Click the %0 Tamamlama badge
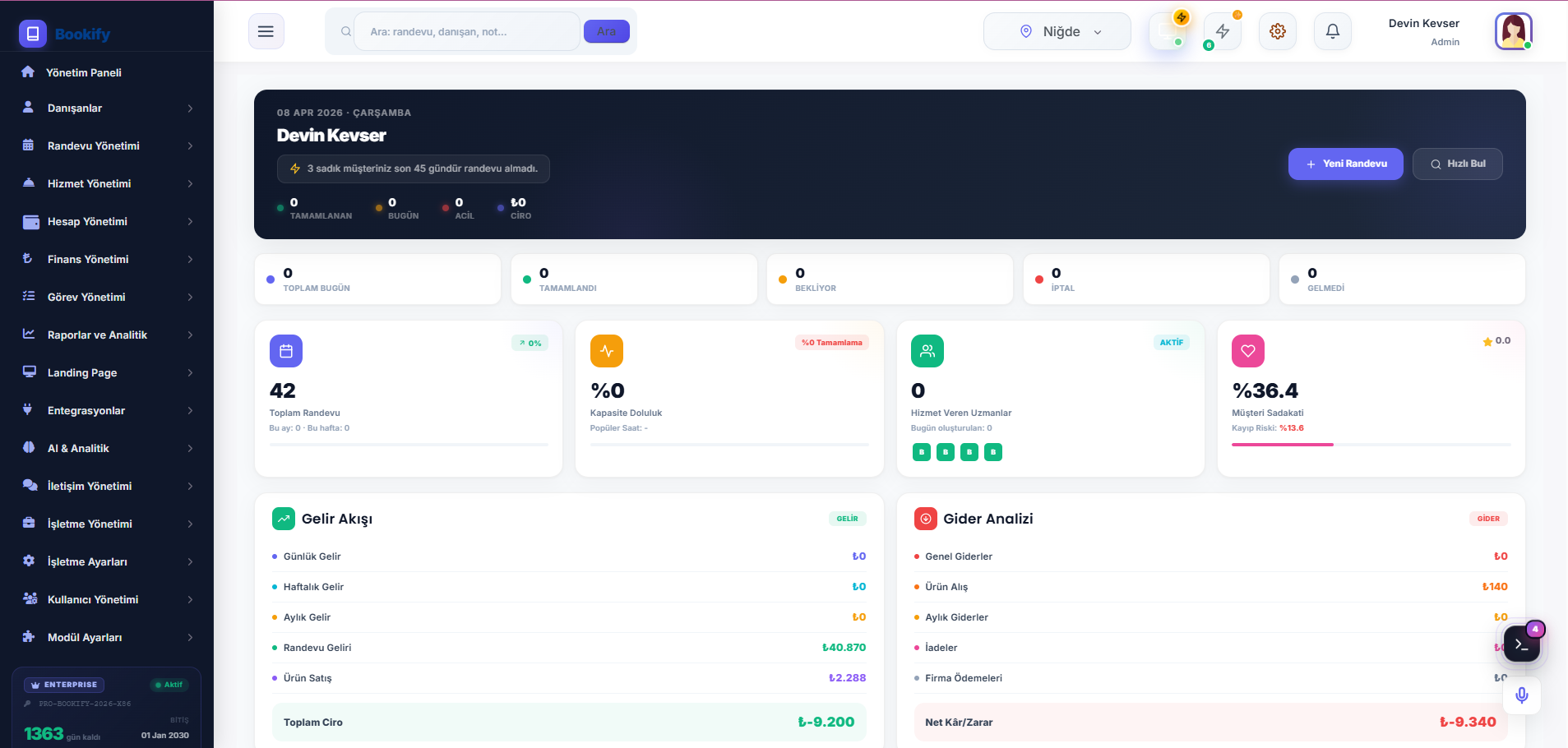Image resolution: width=1568 pixels, height=748 pixels. tap(831, 343)
